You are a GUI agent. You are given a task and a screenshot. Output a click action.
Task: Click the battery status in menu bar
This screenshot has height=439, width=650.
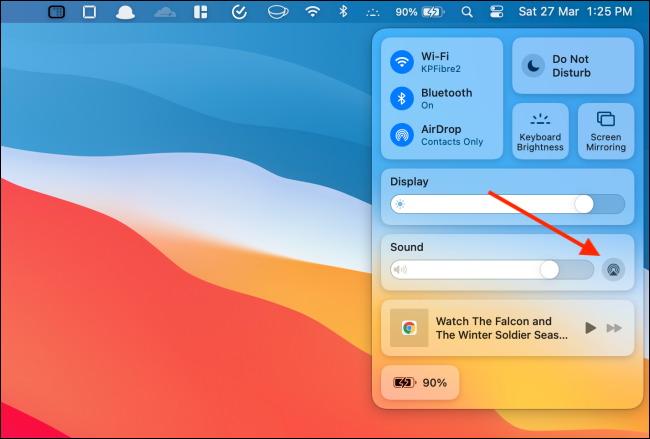(419, 12)
